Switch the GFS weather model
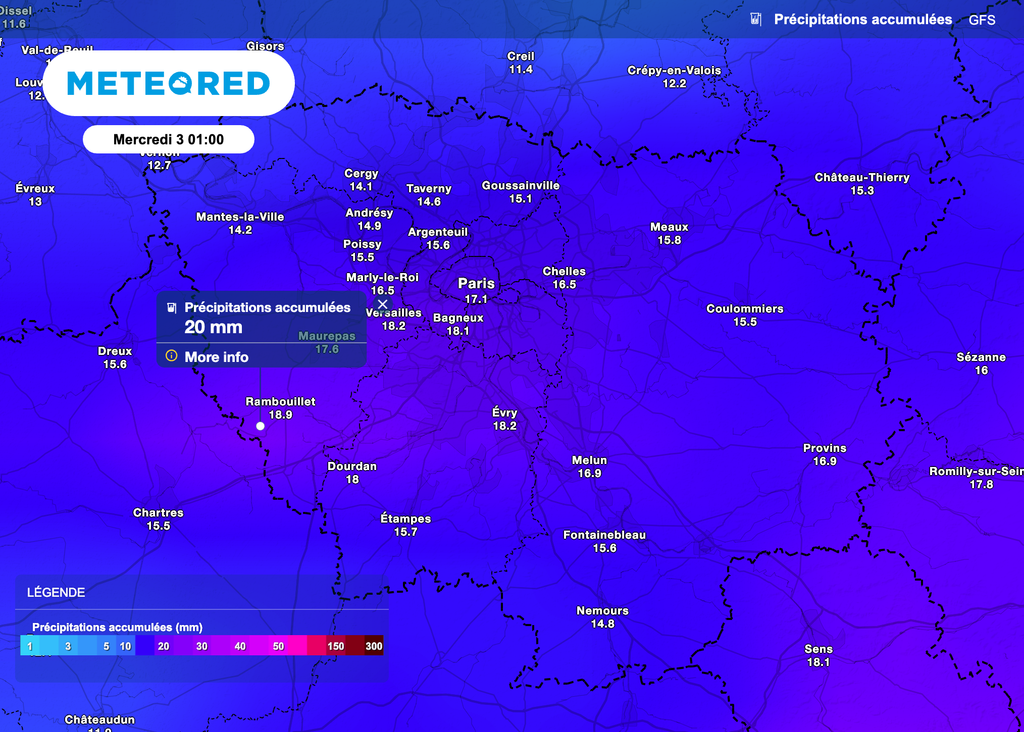 [982, 19]
